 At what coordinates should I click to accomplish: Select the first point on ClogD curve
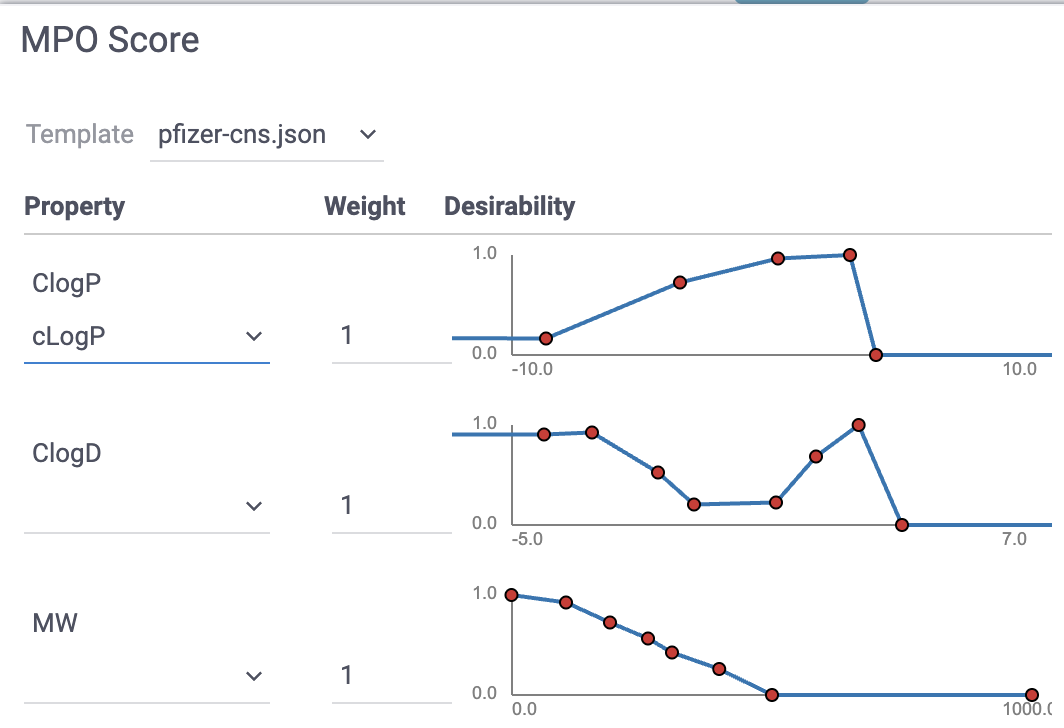tap(544, 434)
